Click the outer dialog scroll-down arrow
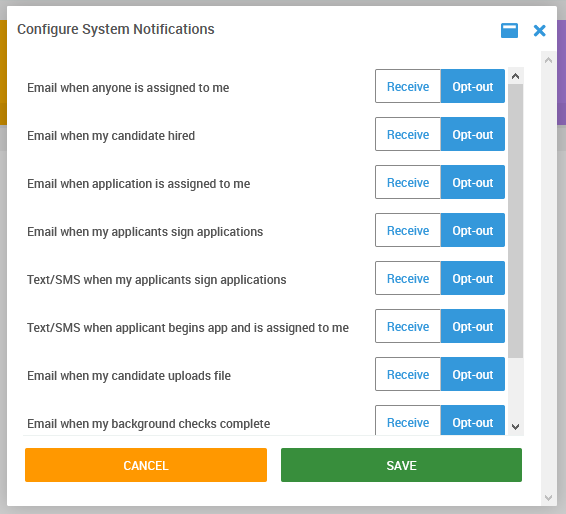This screenshot has height=514, width=566. (548, 498)
